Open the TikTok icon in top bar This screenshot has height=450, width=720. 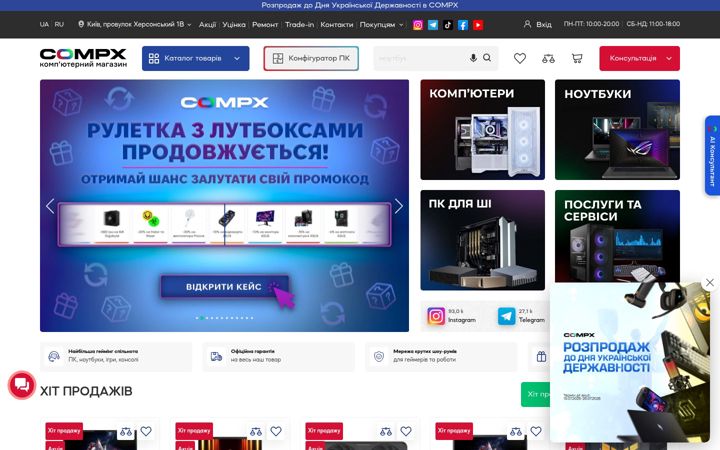[x=448, y=25]
